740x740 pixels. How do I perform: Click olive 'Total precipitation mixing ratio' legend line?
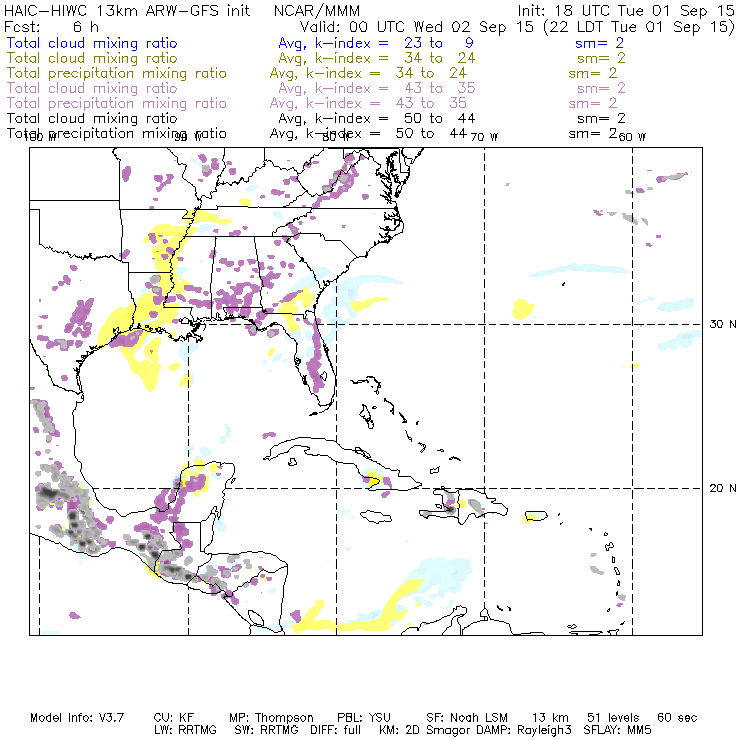(x=117, y=73)
